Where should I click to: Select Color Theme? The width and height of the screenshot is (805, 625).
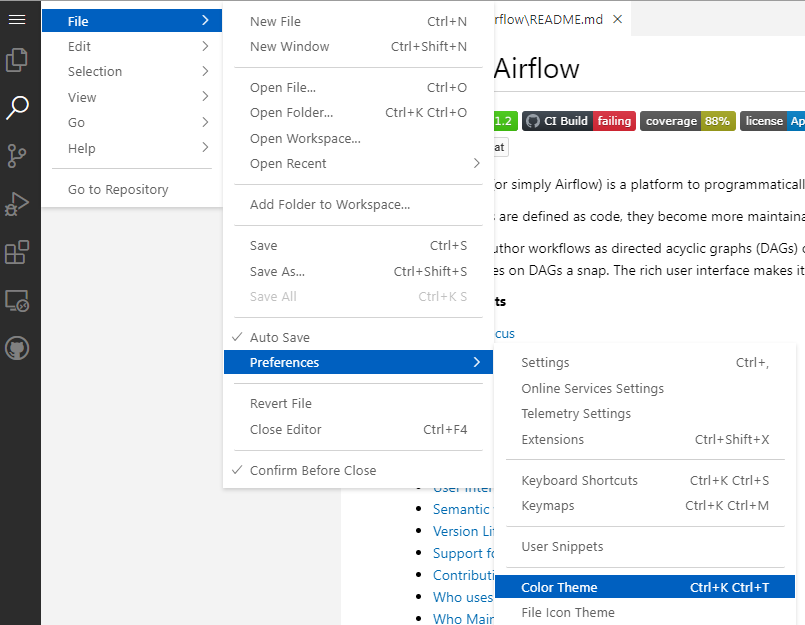tap(645, 587)
